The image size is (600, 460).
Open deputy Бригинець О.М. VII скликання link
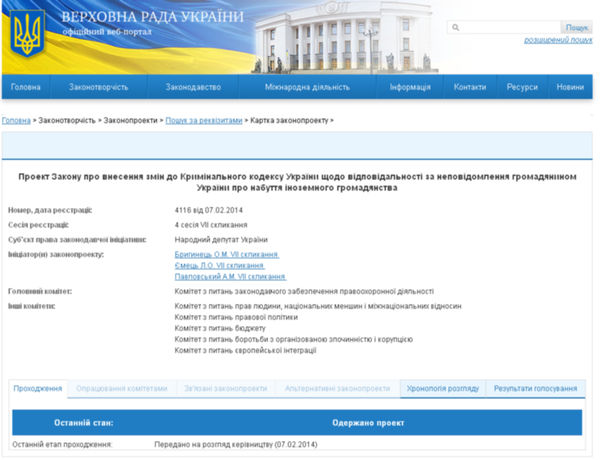(x=227, y=254)
